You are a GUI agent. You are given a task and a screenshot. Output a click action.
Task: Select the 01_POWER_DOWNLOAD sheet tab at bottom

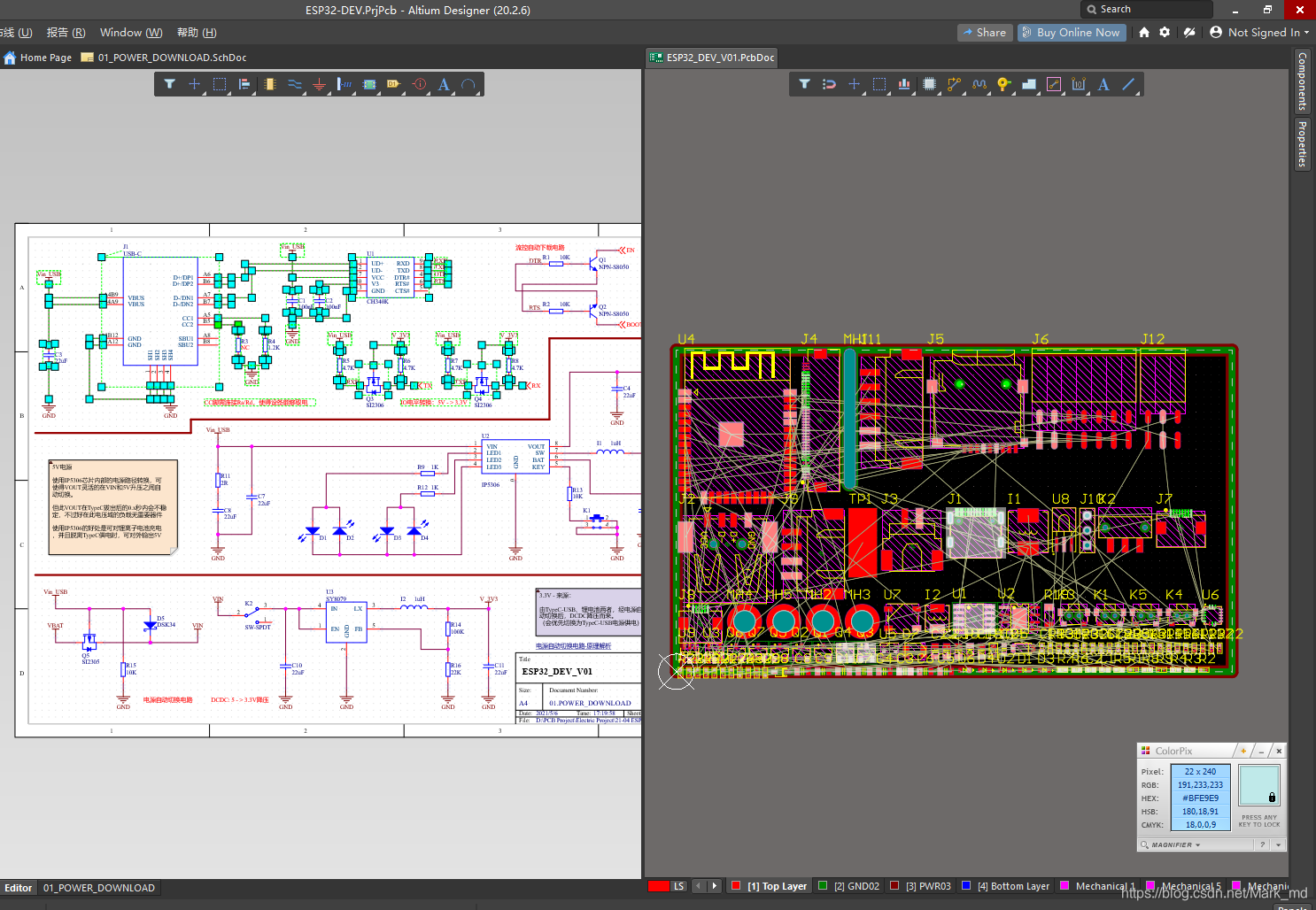99,888
